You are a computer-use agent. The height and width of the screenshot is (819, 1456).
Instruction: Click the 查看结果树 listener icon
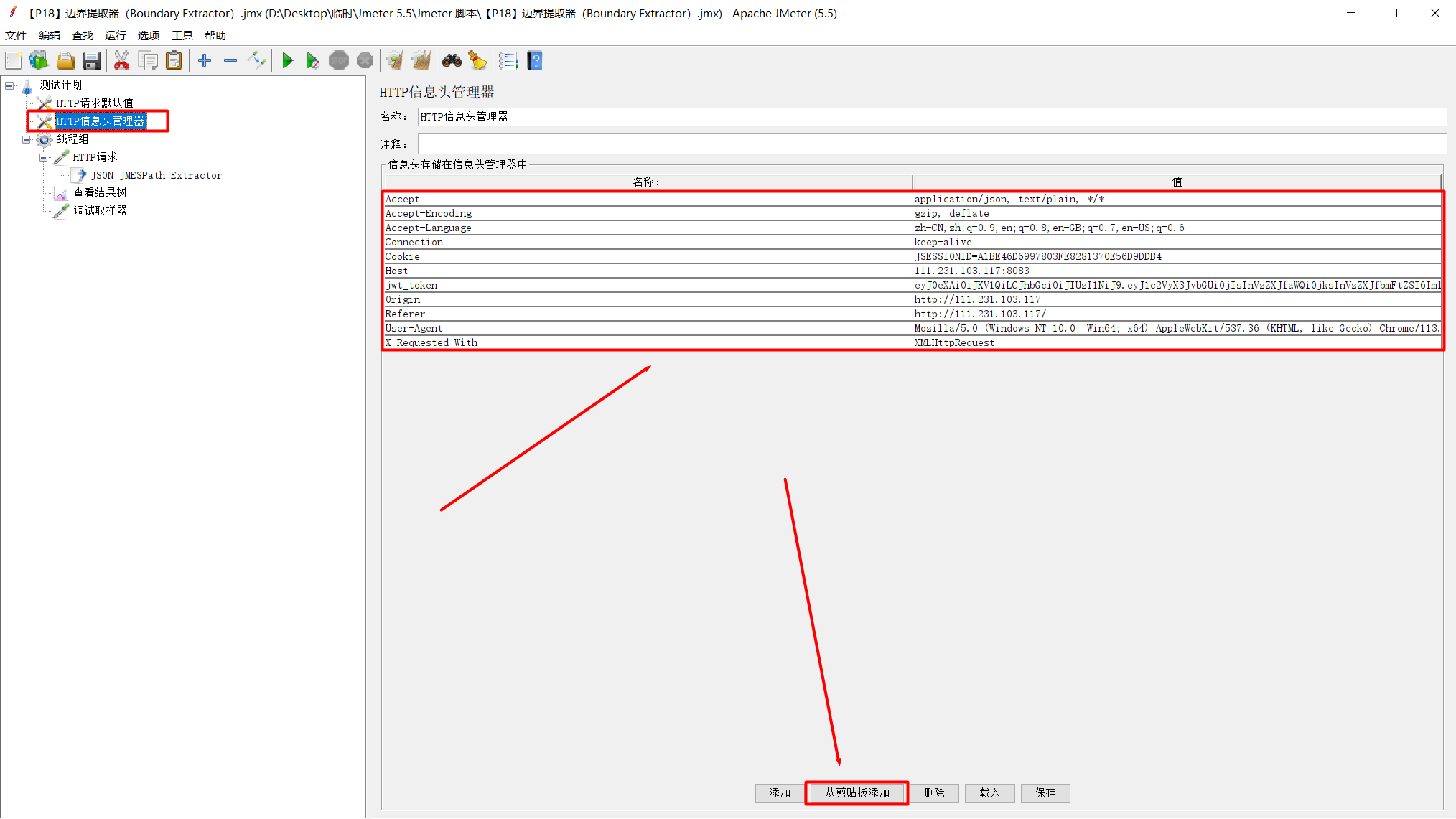pyautogui.click(x=62, y=193)
